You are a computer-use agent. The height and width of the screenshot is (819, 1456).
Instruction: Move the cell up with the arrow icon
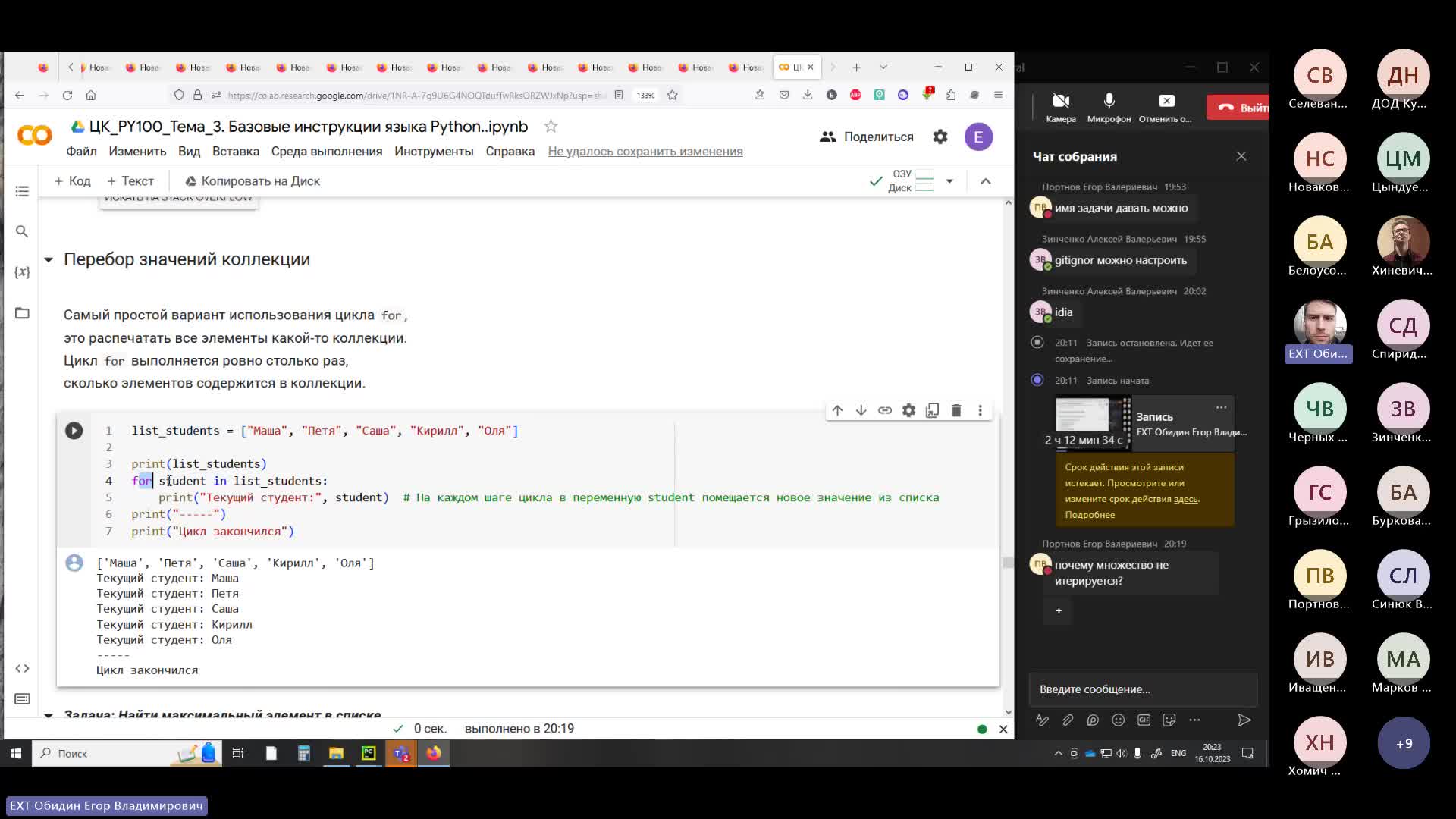click(837, 410)
